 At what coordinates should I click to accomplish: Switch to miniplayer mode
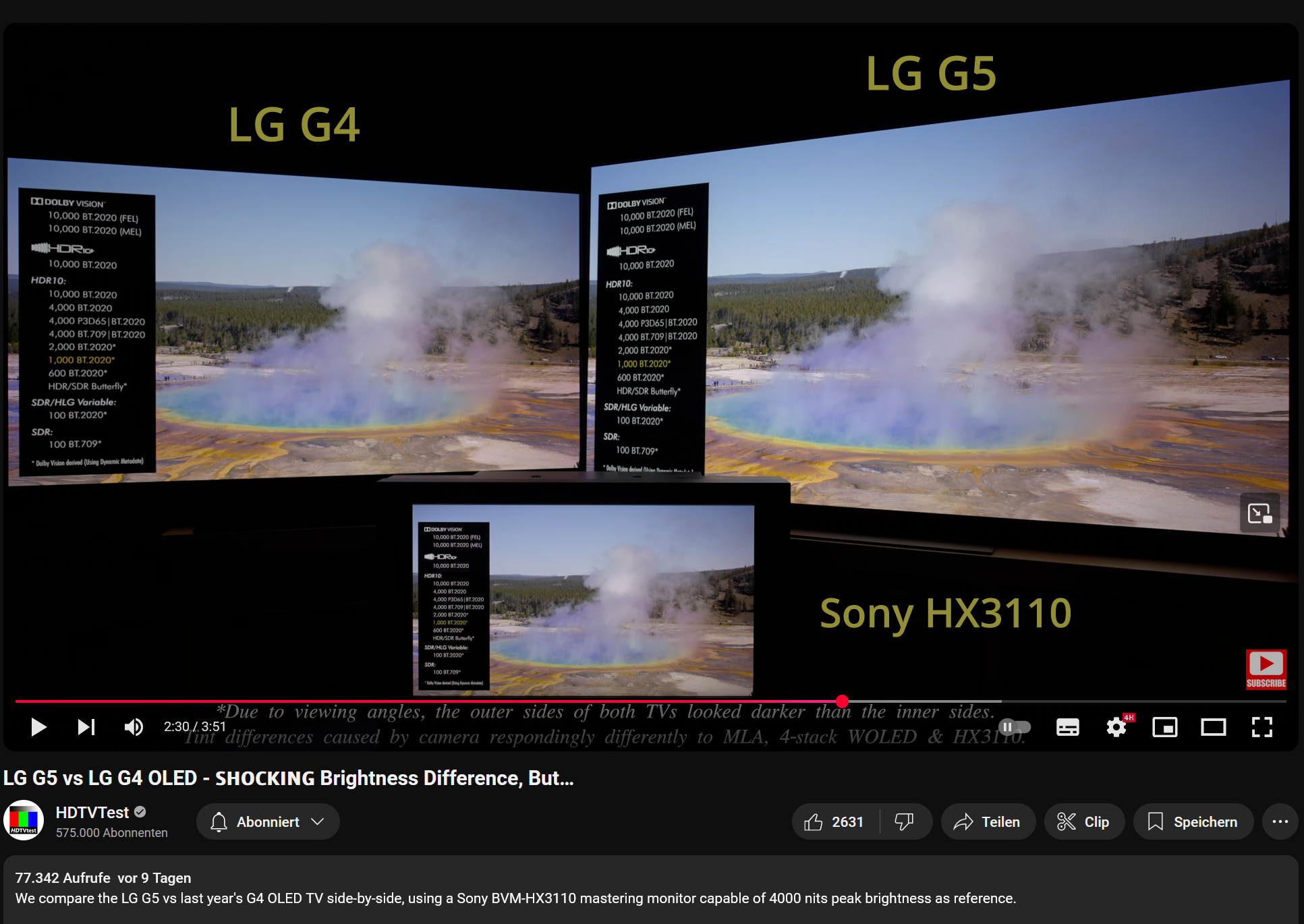[x=1165, y=727]
